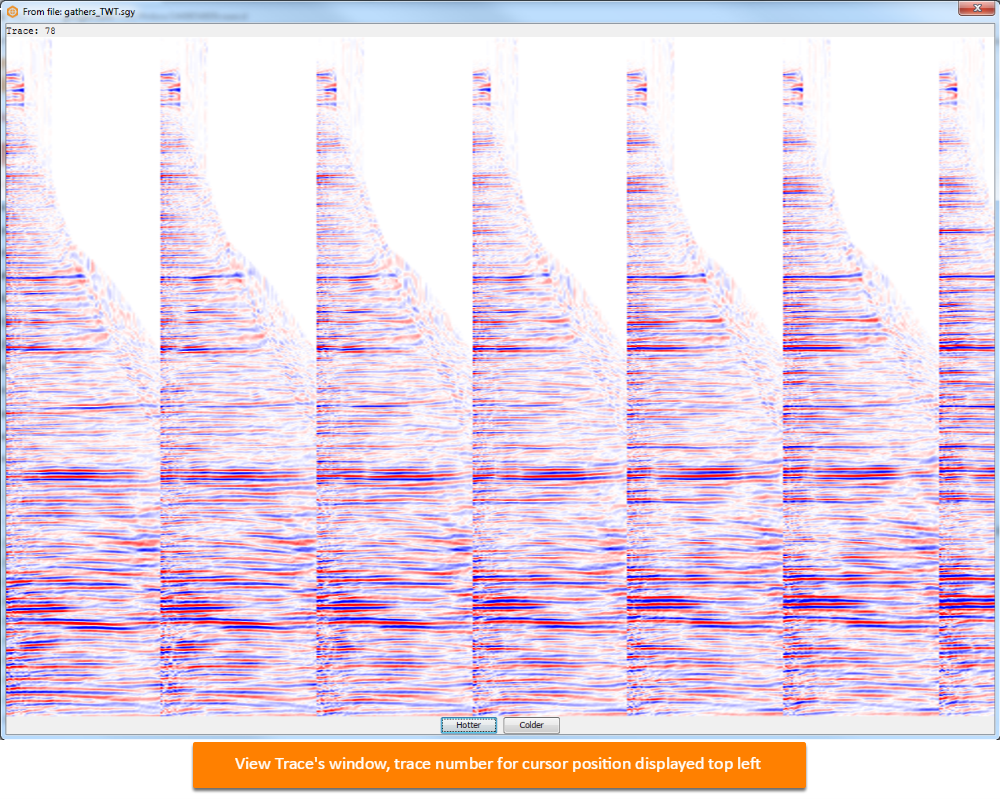Close the gathers_TWT.sgy trace window
Viewport: 1000px width, 799px height.
click(978, 8)
